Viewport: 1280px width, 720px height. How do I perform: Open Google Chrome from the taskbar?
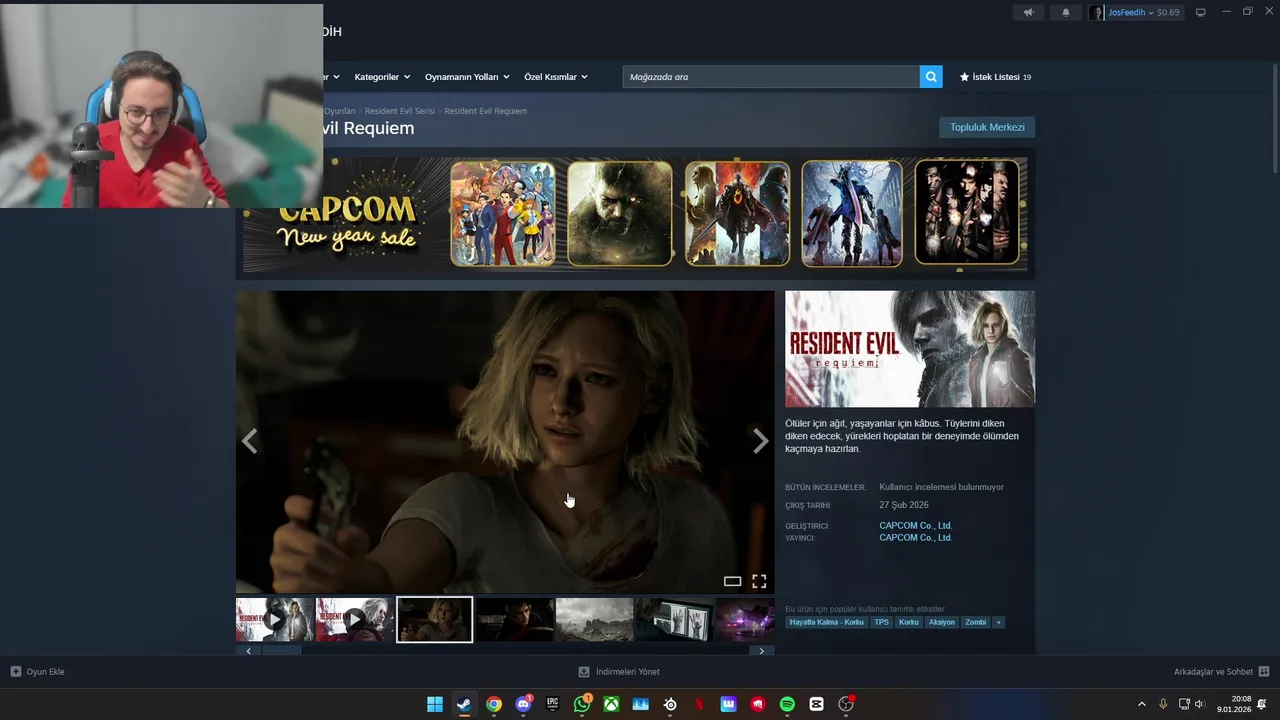click(x=494, y=704)
